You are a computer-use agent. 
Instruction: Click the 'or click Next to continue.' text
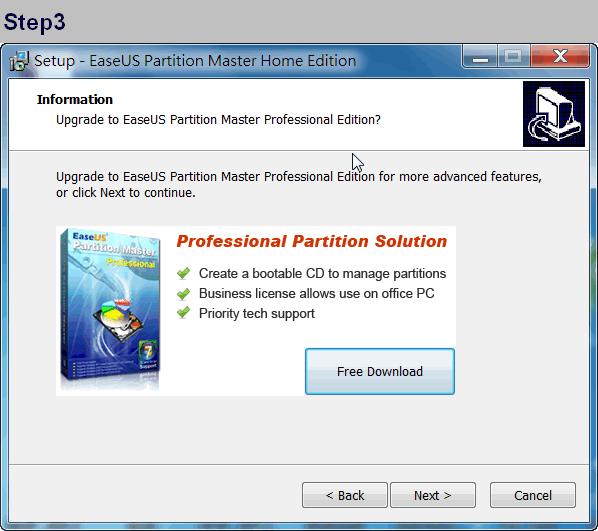[126, 193]
